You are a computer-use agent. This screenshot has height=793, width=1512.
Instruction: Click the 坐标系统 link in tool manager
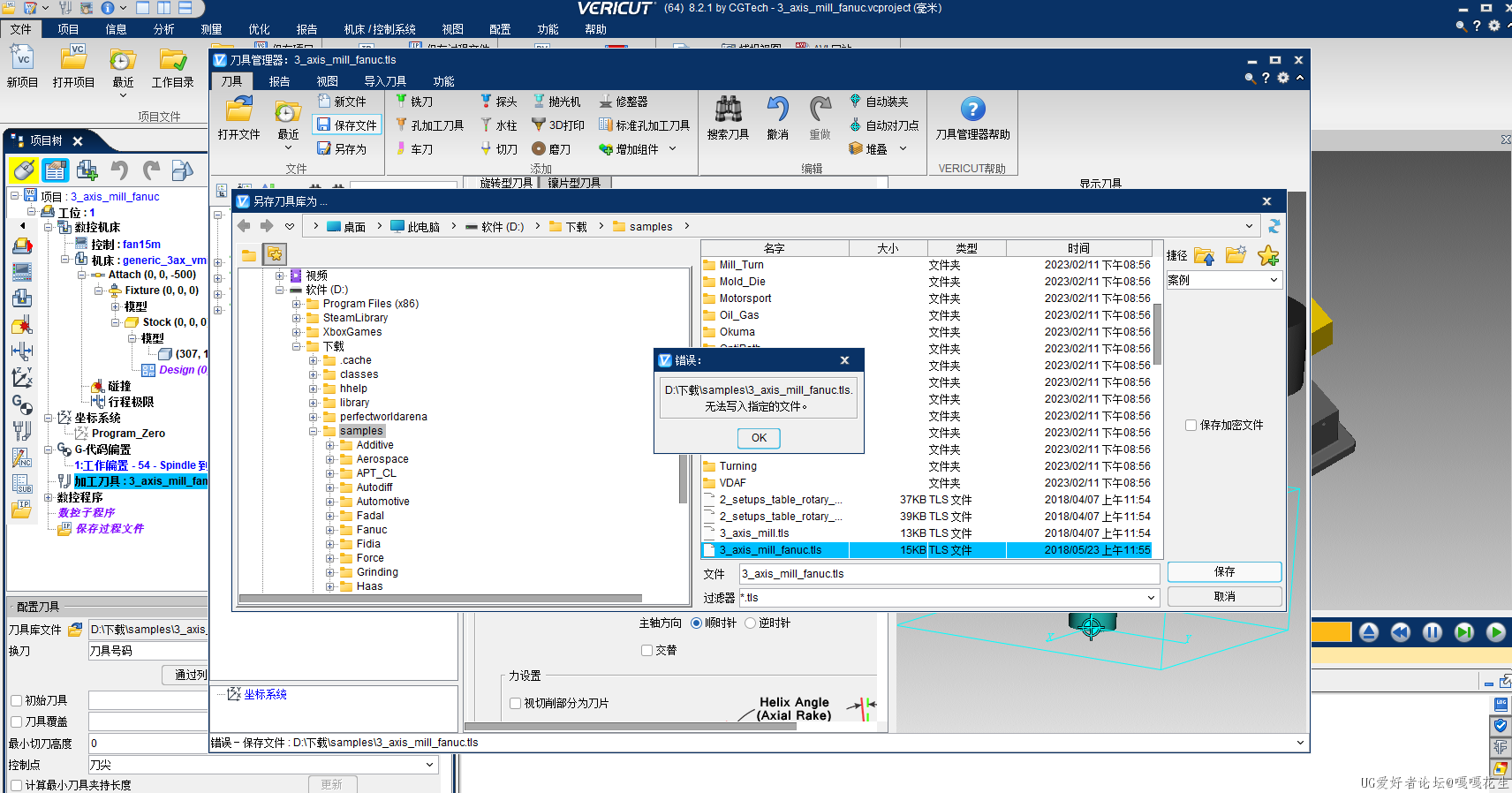265,695
